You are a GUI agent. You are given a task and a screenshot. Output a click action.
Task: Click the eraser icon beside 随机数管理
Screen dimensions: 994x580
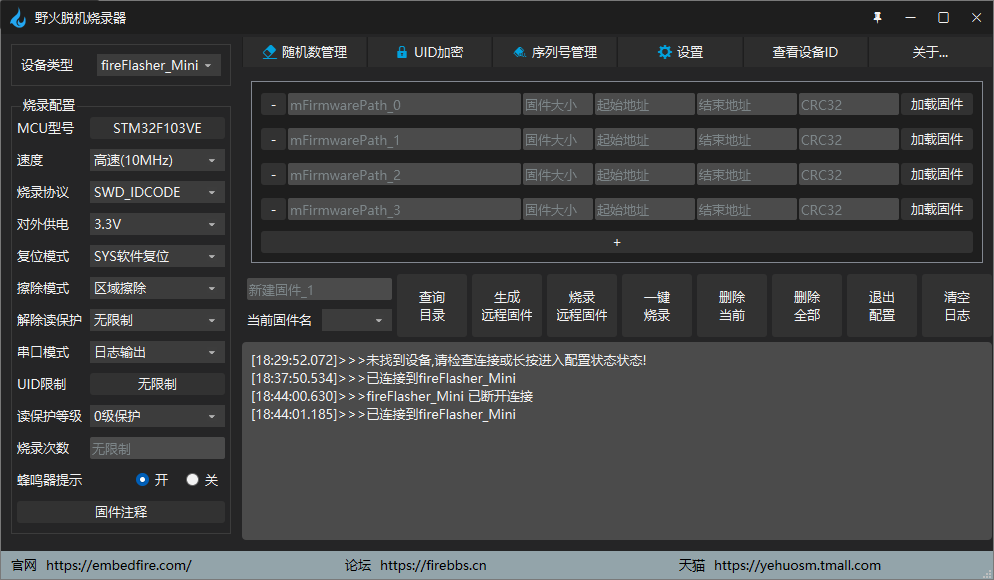269,52
